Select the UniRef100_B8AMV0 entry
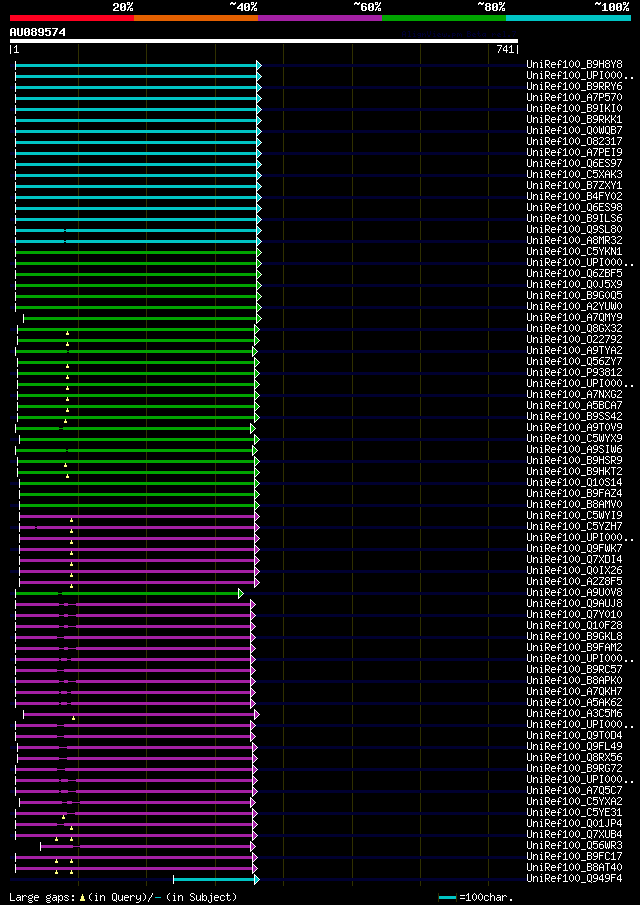The width and height of the screenshot is (640, 905). click(574, 504)
